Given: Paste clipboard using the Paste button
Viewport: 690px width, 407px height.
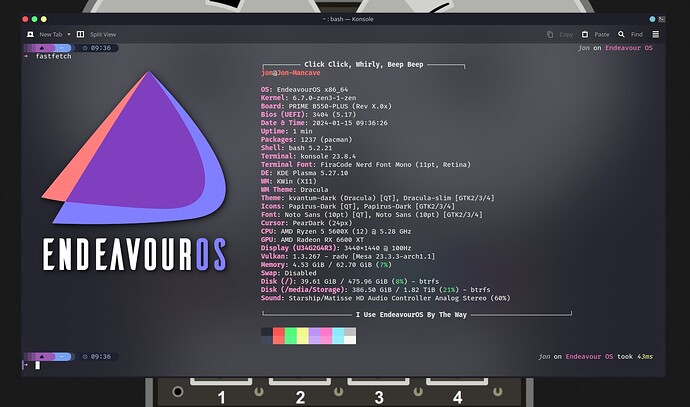Looking at the screenshot, I should coord(595,33).
